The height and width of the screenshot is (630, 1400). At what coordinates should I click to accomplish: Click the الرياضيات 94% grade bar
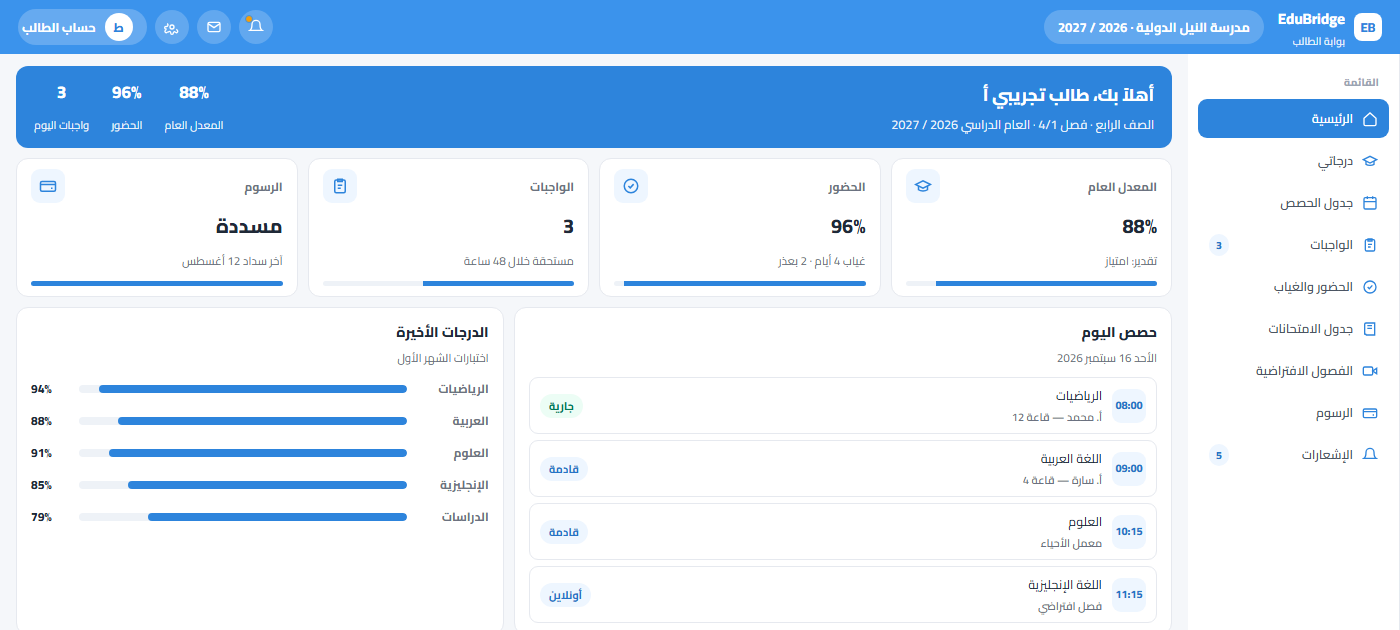pos(243,389)
